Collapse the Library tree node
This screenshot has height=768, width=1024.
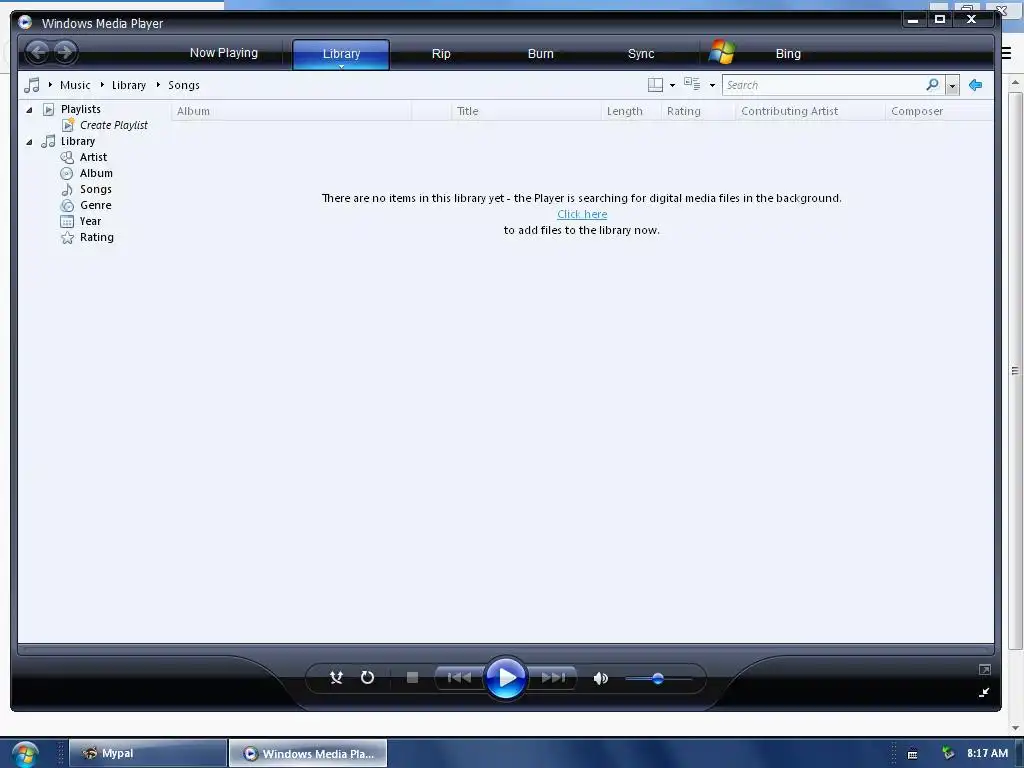click(x=29, y=142)
